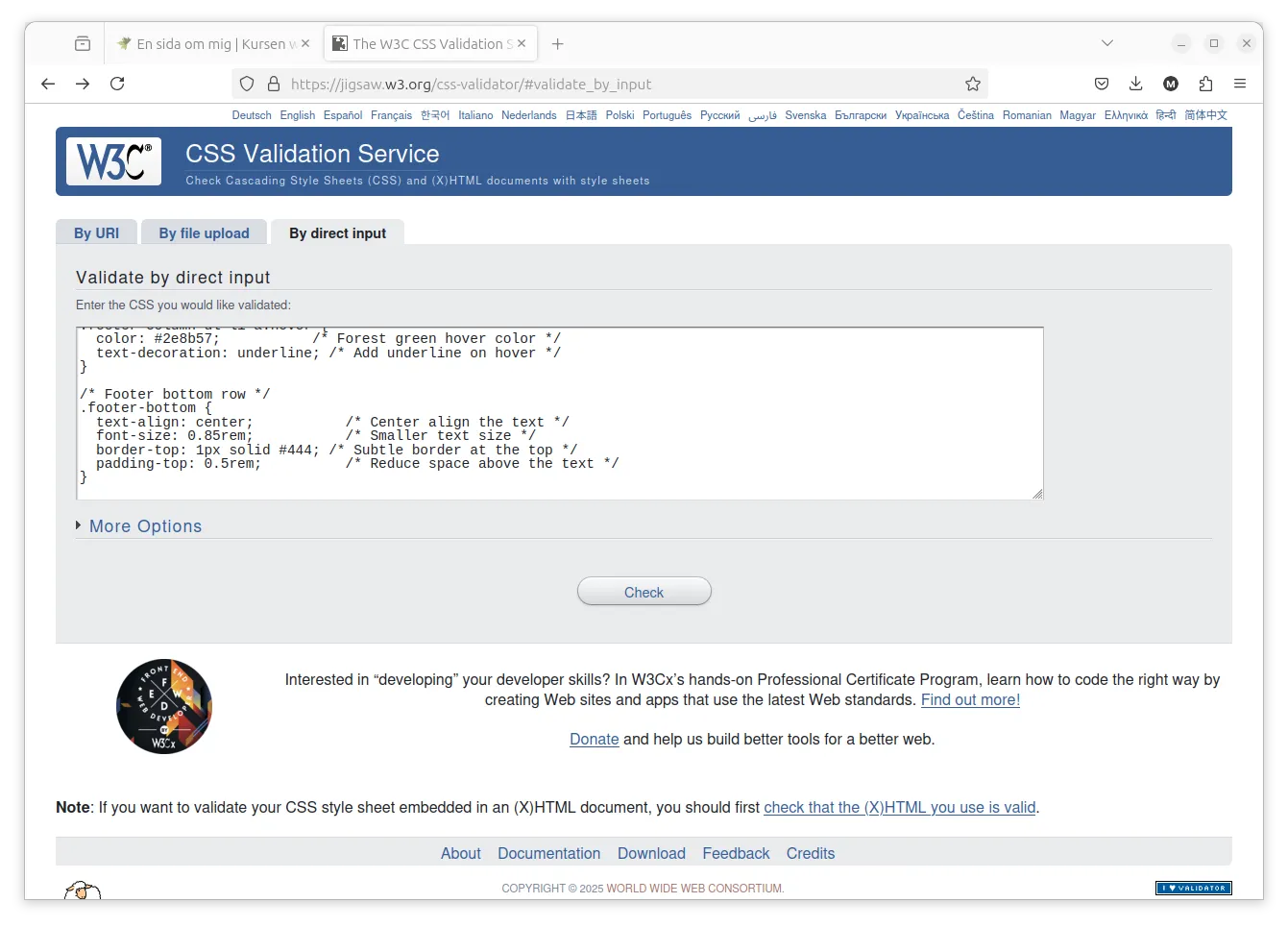The height and width of the screenshot is (927, 1288).
Task: Go back to the previous page
Action: click(48, 84)
